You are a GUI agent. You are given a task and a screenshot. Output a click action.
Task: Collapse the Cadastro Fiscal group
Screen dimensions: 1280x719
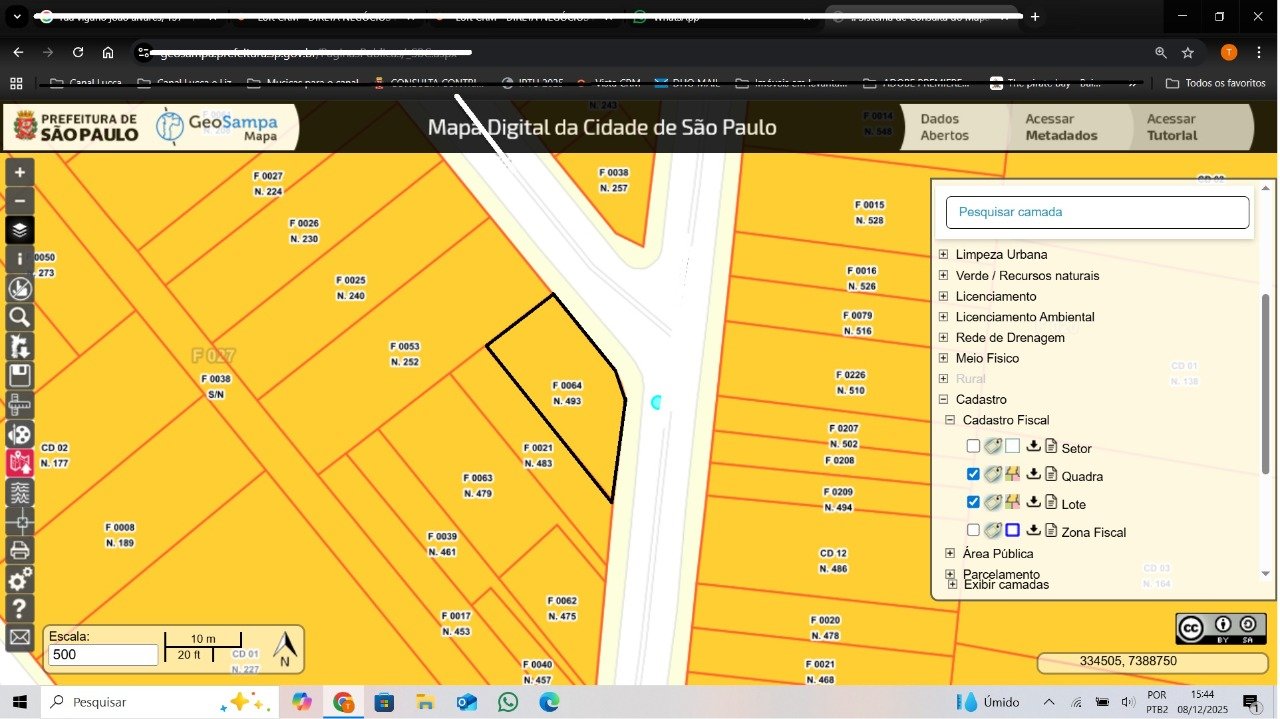[x=950, y=421]
